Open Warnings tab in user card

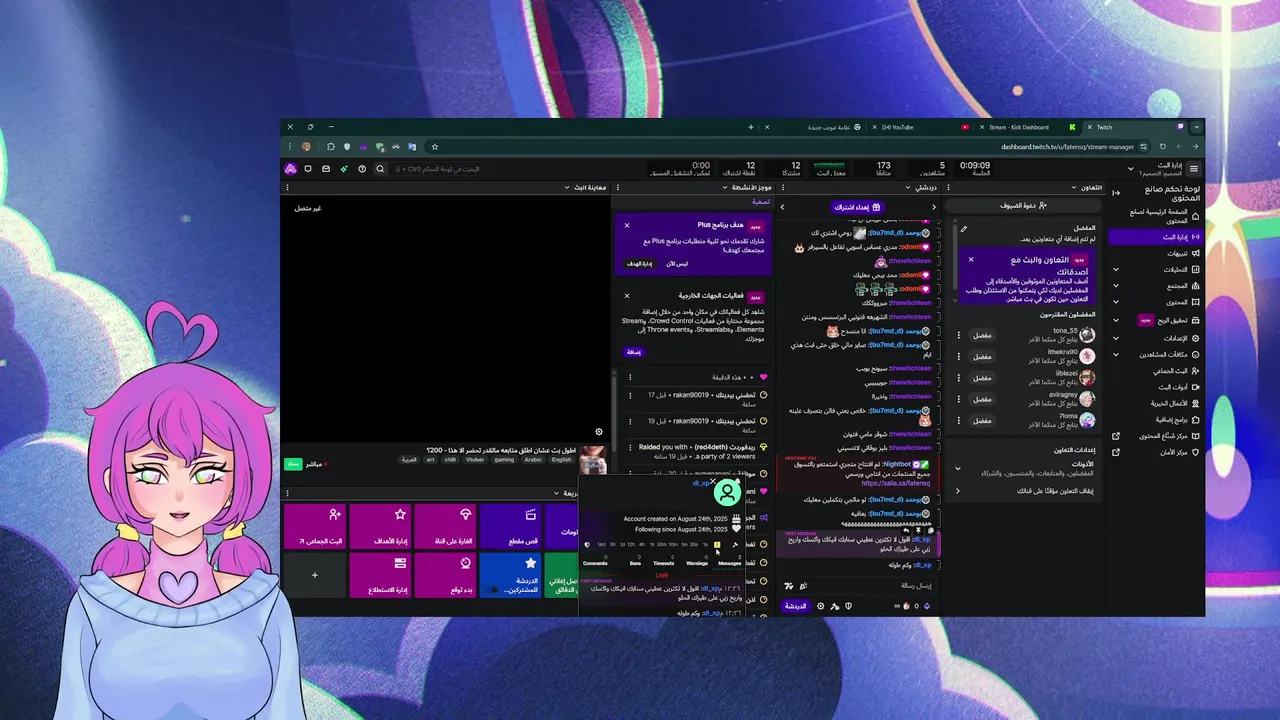coord(697,563)
